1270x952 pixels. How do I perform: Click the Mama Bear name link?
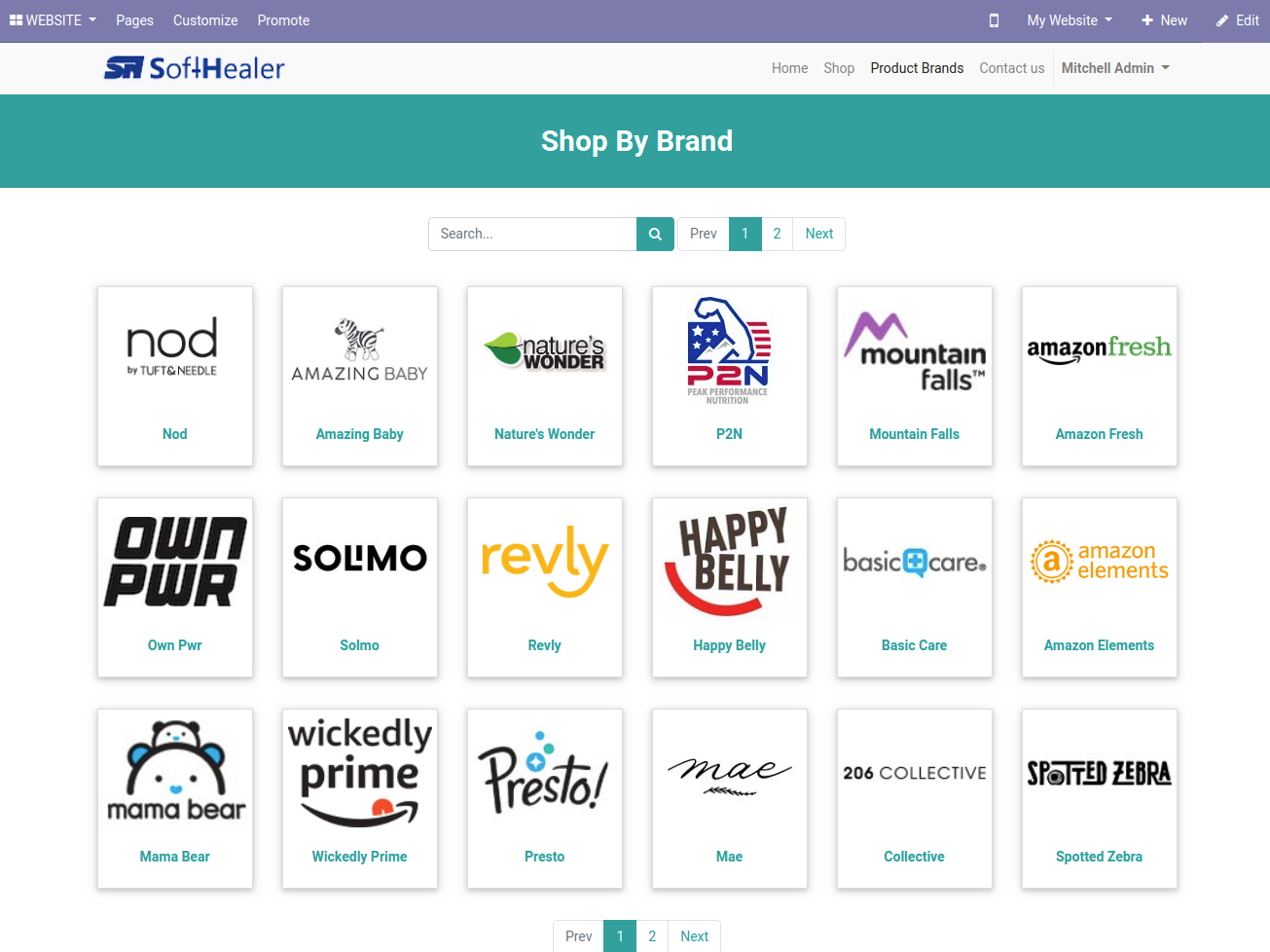click(x=175, y=857)
